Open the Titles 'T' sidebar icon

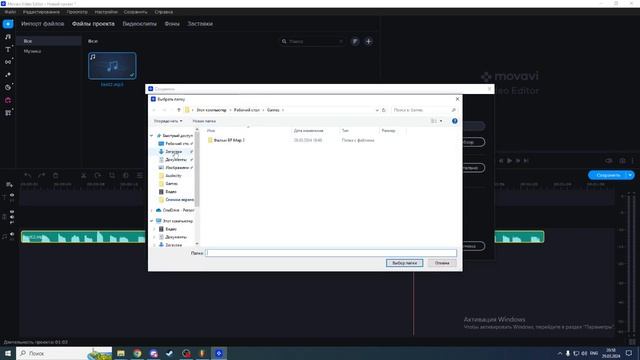[x=8, y=49]
